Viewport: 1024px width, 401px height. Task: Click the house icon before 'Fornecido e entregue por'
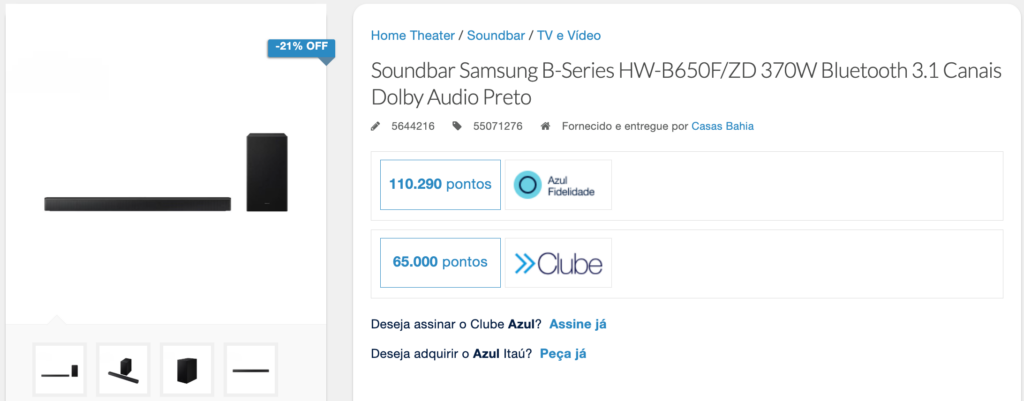545,126
